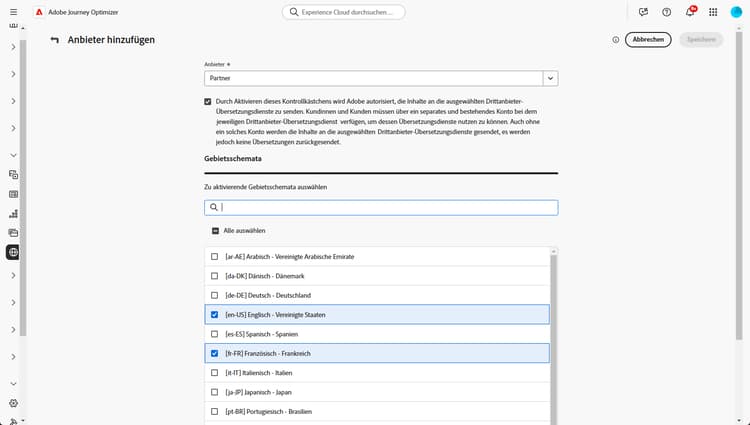Image resolution: width=750 pixels, height=425 pixels.
Task: Click the info icon next to Abbrechen
Action: pyautogui.click(x=615, y=40)
